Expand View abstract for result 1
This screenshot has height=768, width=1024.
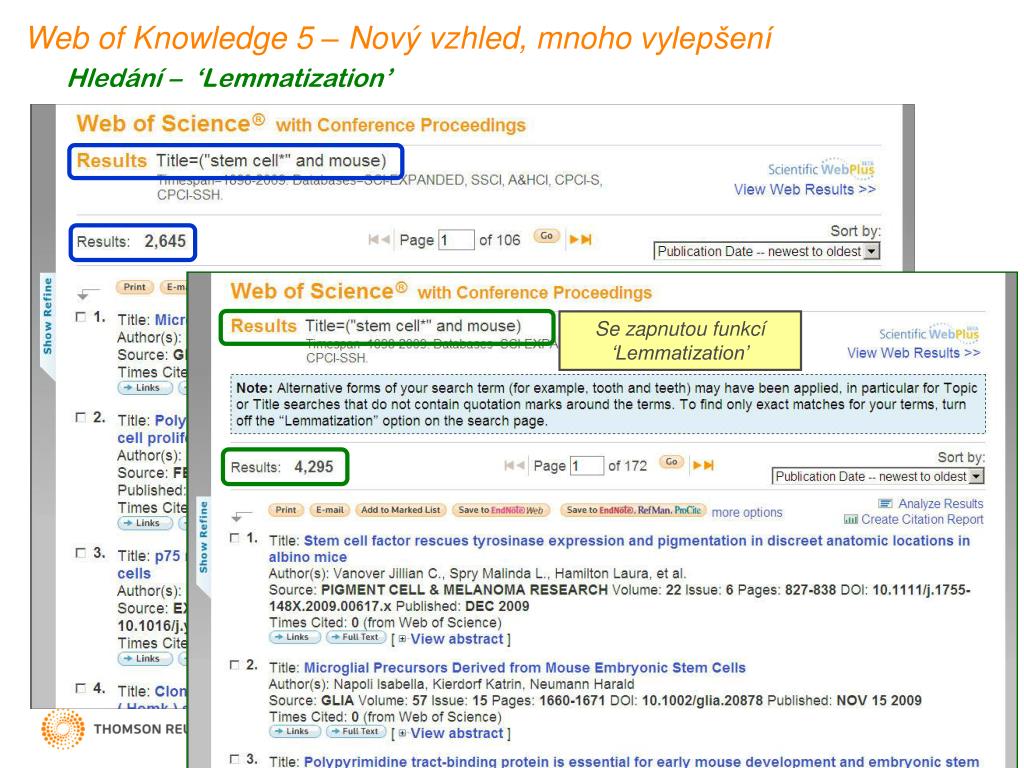[x=456, y=639]
